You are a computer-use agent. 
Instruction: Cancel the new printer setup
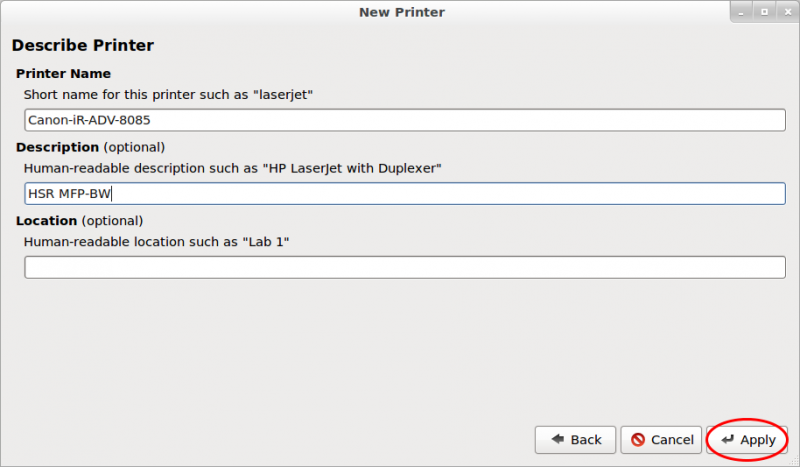[x=661, y=440]
